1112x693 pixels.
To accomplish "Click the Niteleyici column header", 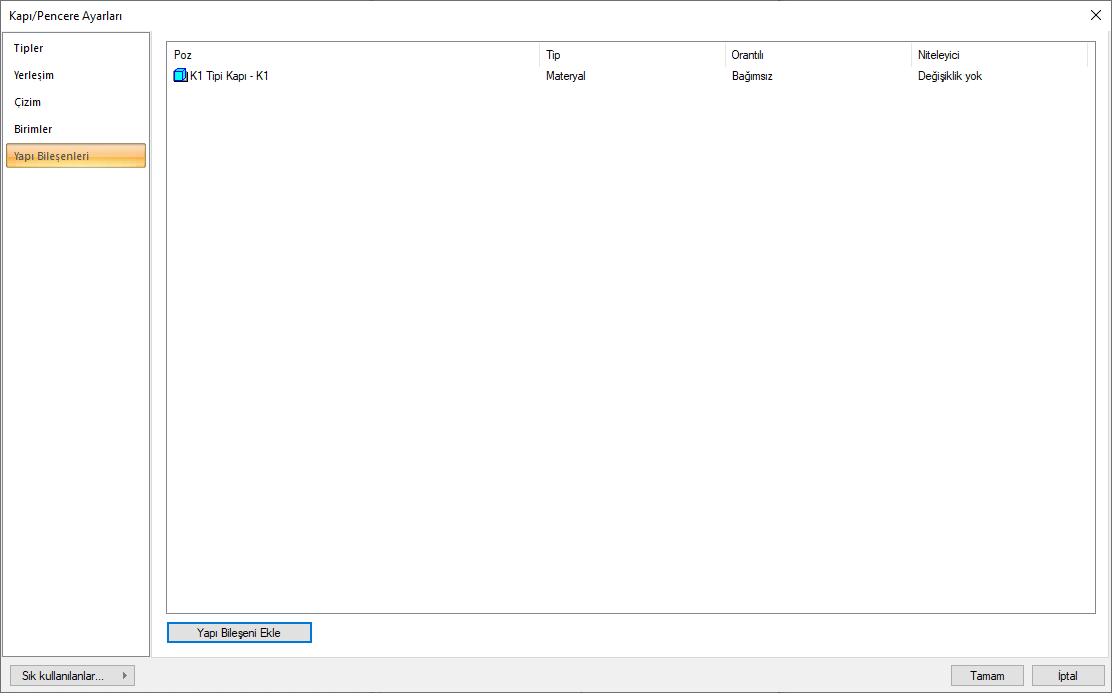I will [x=999, y=55].
